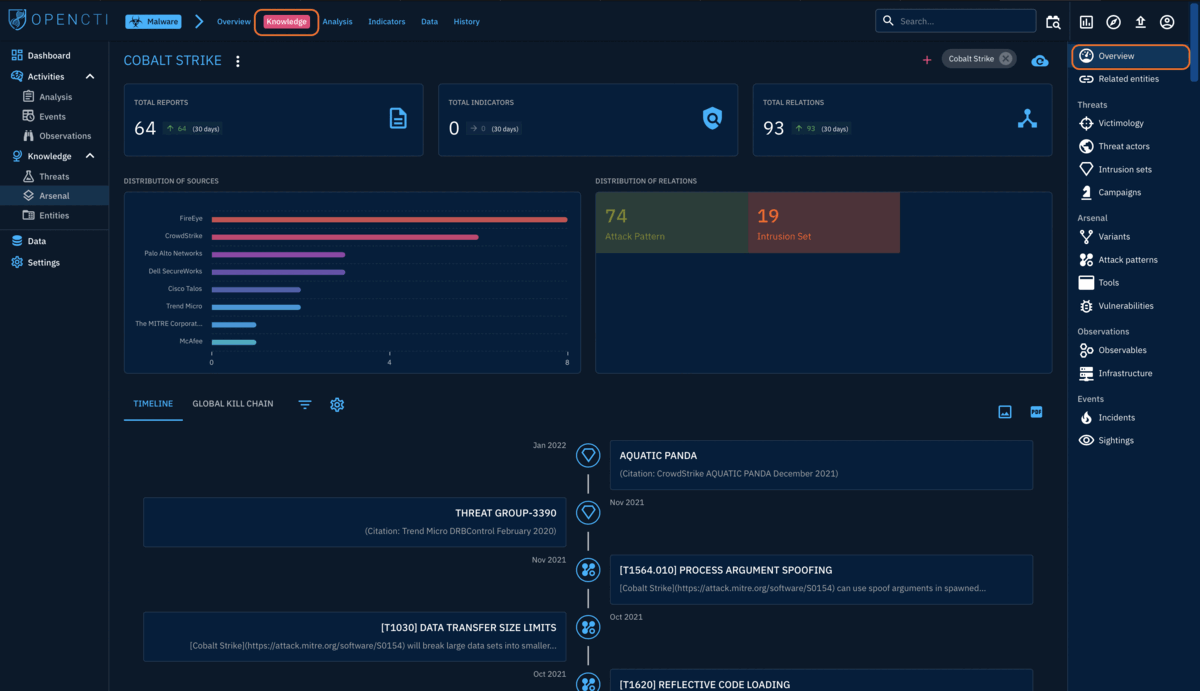Click the Total Reports document icon
This screenshot has width=1200, height=691.
[398, 119]
